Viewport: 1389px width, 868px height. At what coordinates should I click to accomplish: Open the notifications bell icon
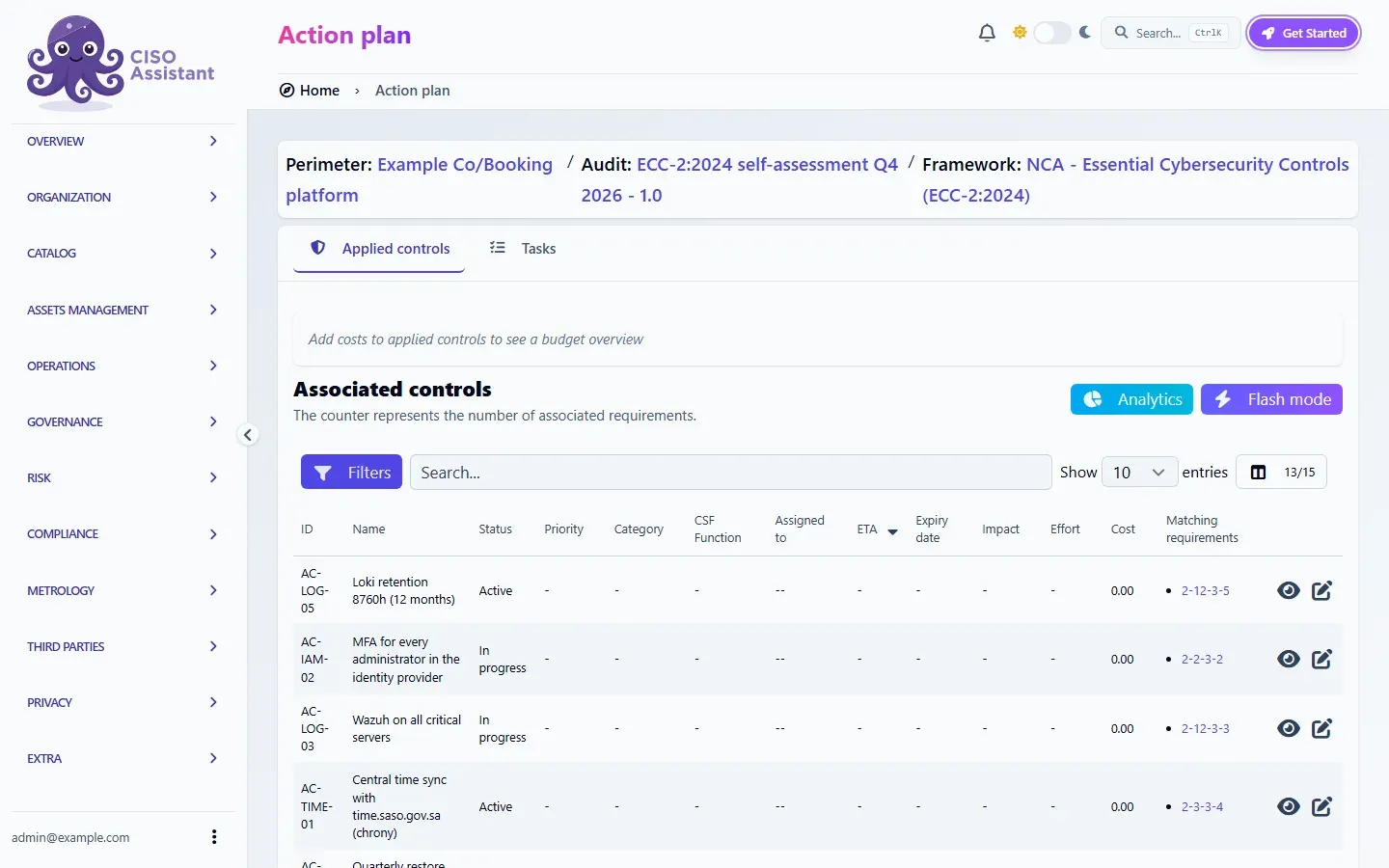(987, 33)
